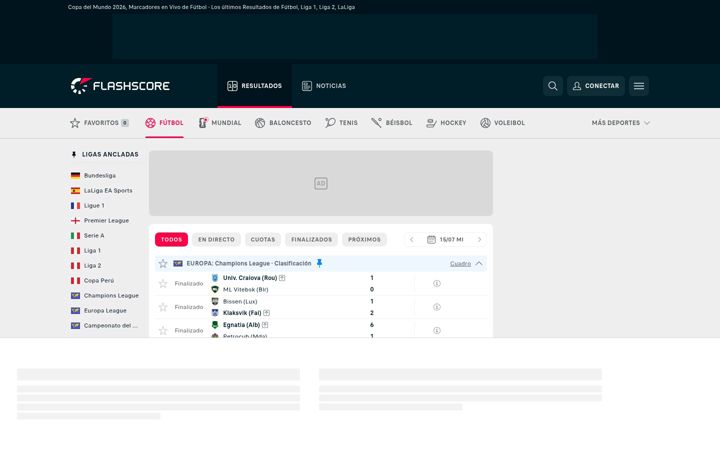Open Europa League in sidebar
Viewport: 720px width, 450px height.
[99, 311]
